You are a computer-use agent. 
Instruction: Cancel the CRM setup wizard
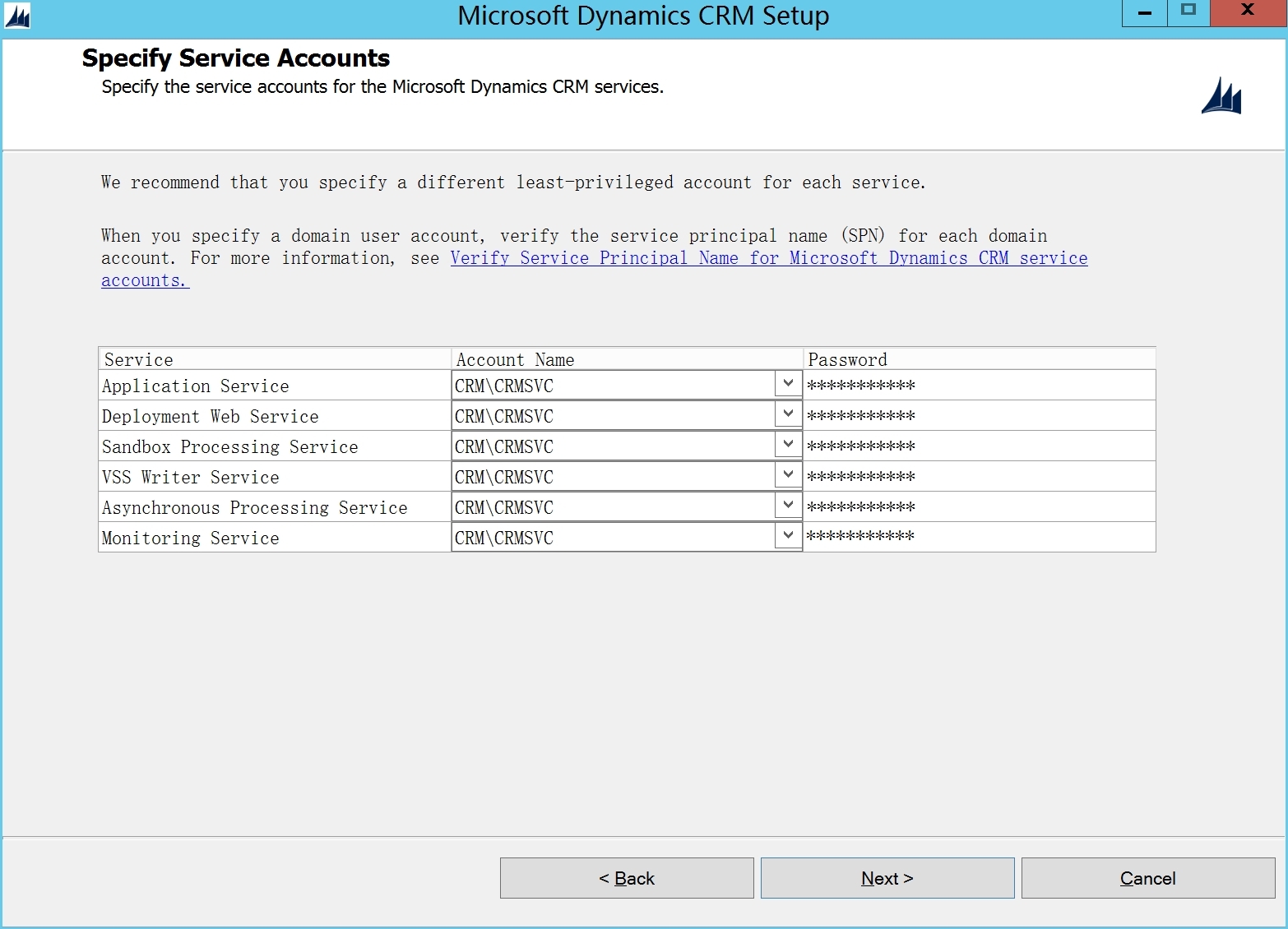coord(1148,878)
